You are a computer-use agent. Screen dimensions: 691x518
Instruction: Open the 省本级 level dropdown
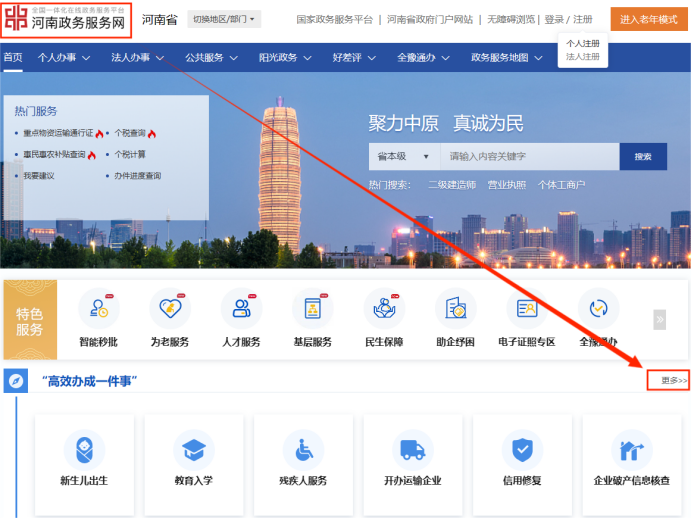404,157
